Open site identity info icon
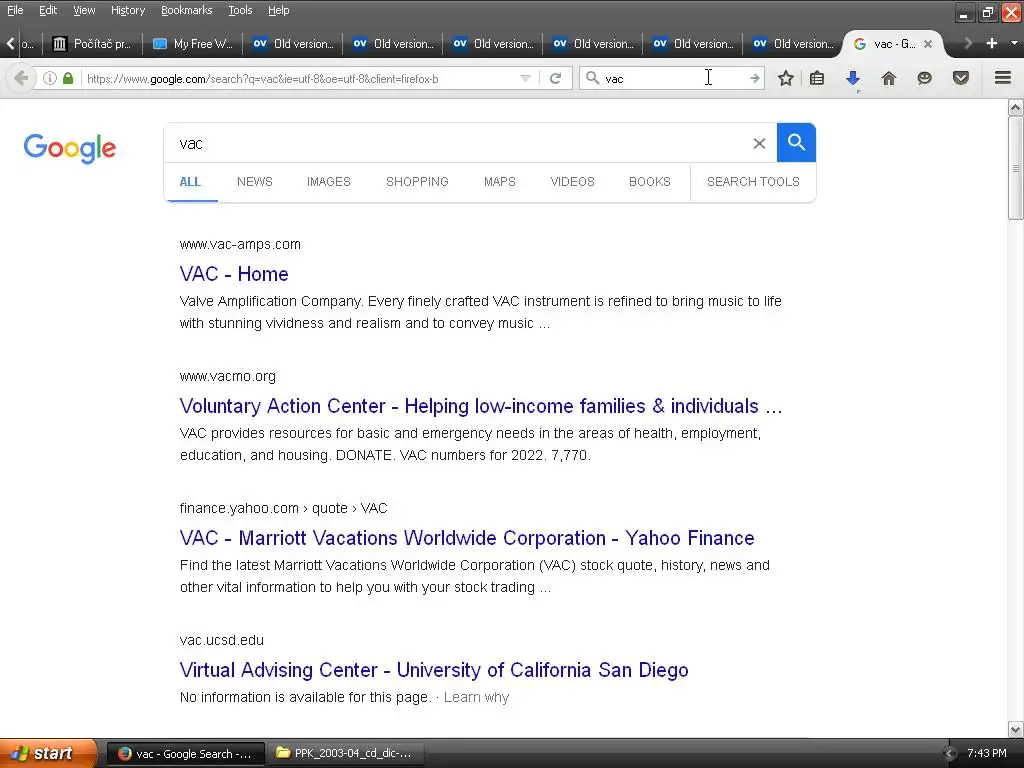 (x=50, y=78)
